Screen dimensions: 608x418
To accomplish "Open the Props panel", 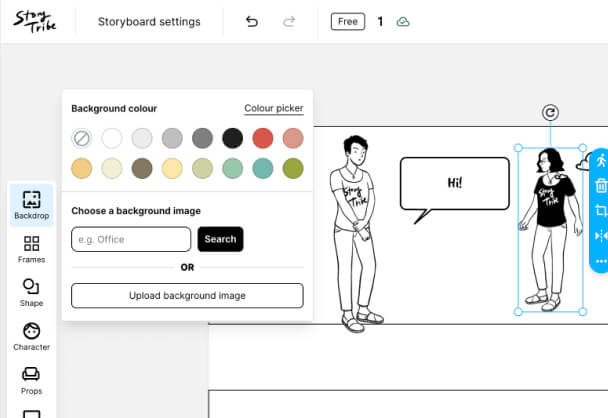I will (31, 381).
